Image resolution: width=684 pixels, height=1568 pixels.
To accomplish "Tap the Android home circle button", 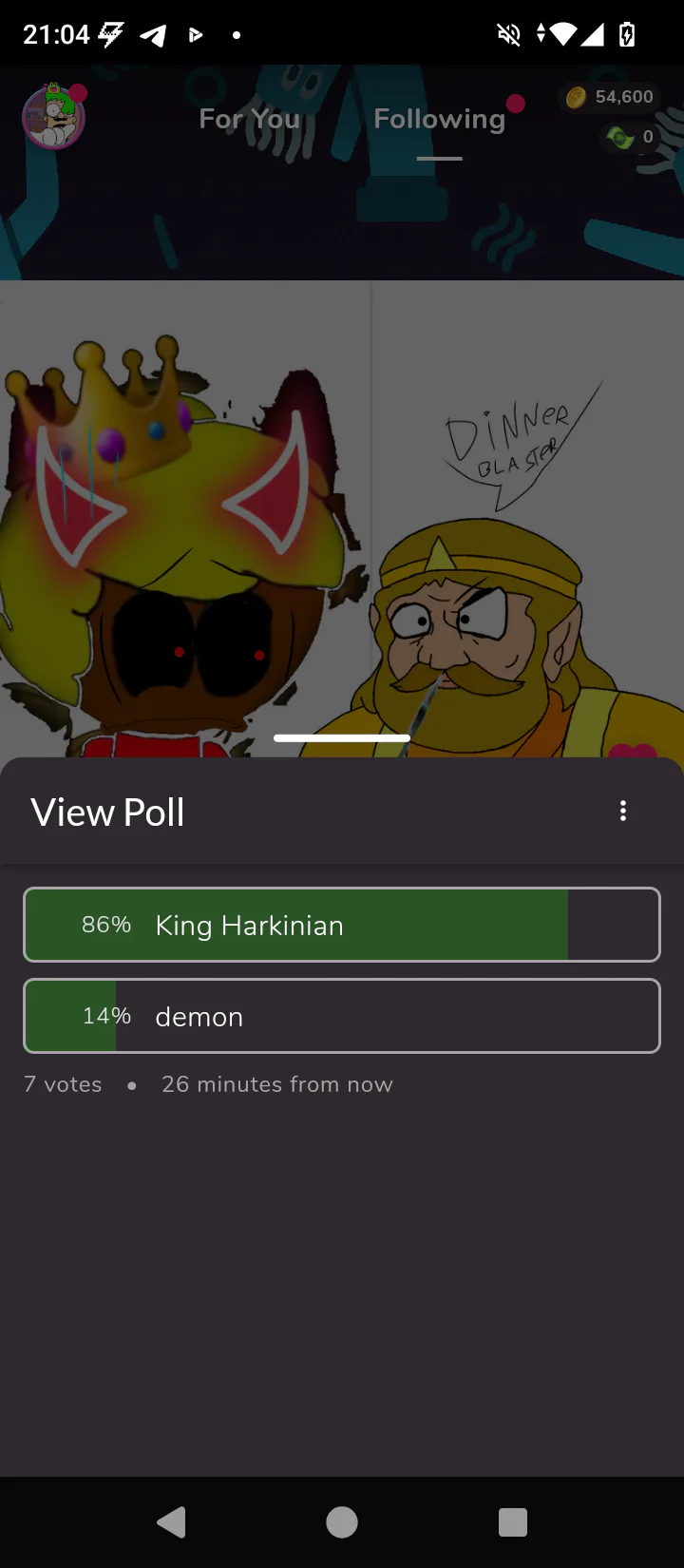I will coord(342,1522).
